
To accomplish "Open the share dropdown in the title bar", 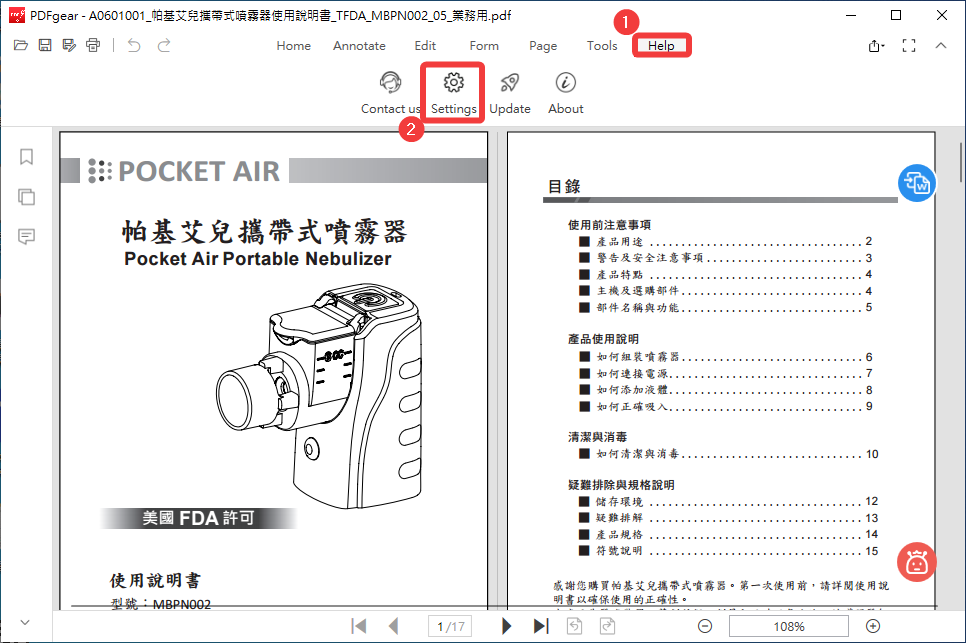I will click(876, 46).
